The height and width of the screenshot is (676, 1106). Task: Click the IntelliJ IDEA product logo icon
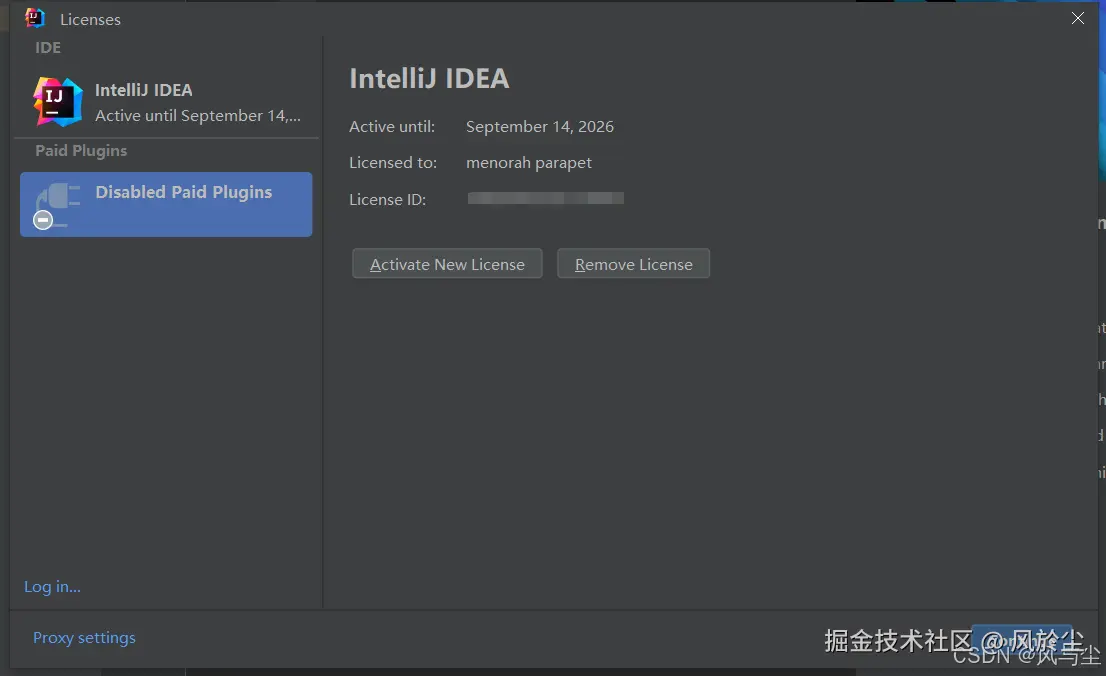click(x=57, y=102)
